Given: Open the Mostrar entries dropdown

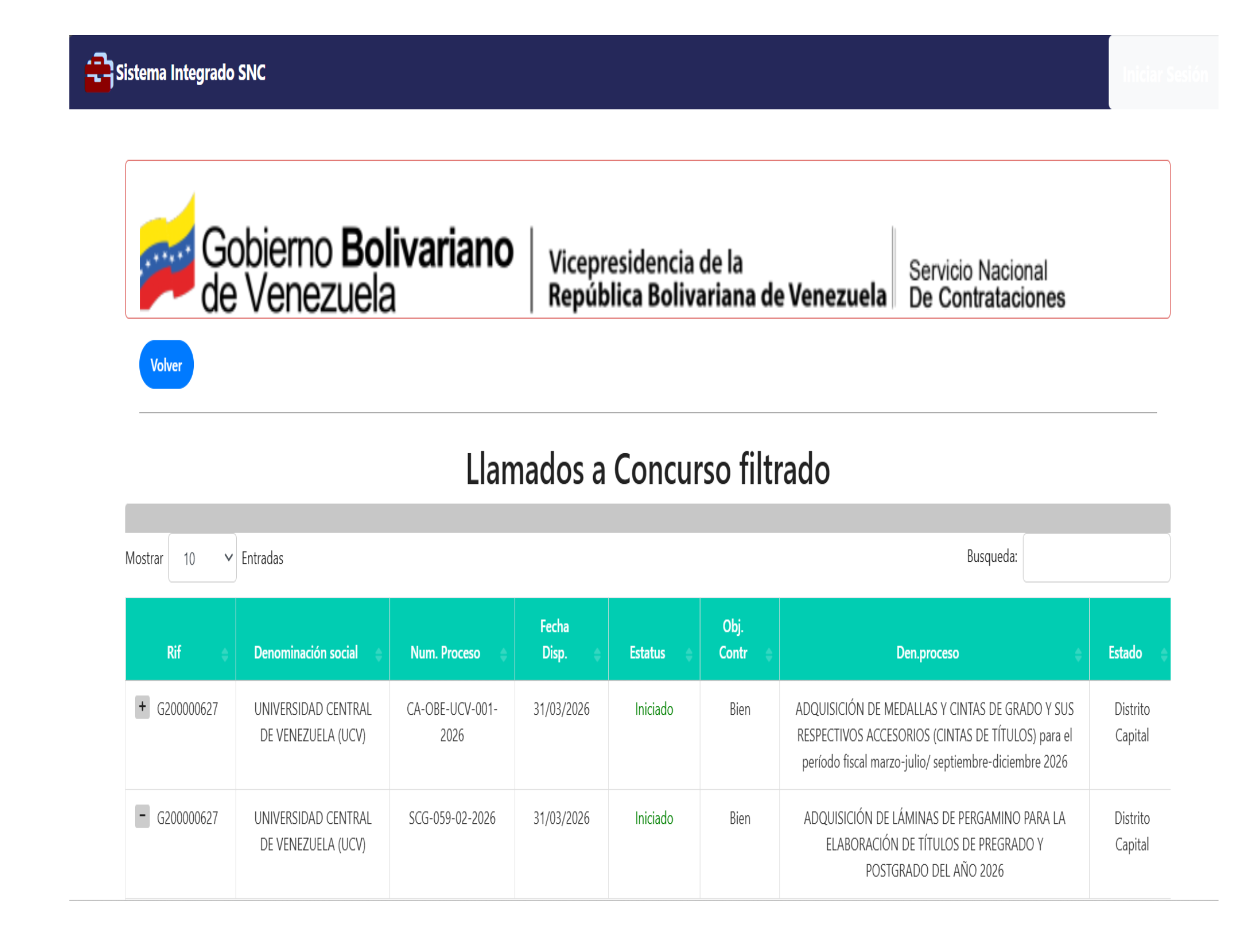Looking at the screenshot, I should tap(202, 558).
